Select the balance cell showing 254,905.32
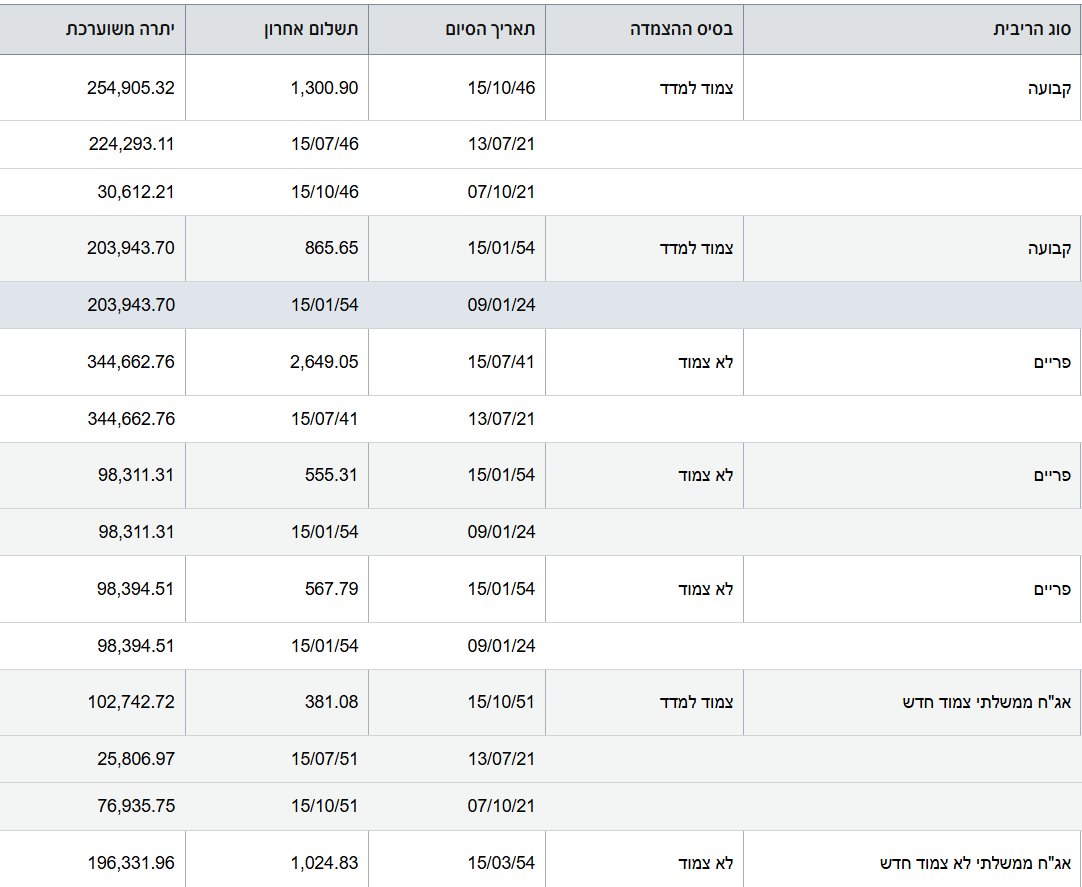Screen dimensions: 1082x887 pyautogui.click(x=131, y=88)
